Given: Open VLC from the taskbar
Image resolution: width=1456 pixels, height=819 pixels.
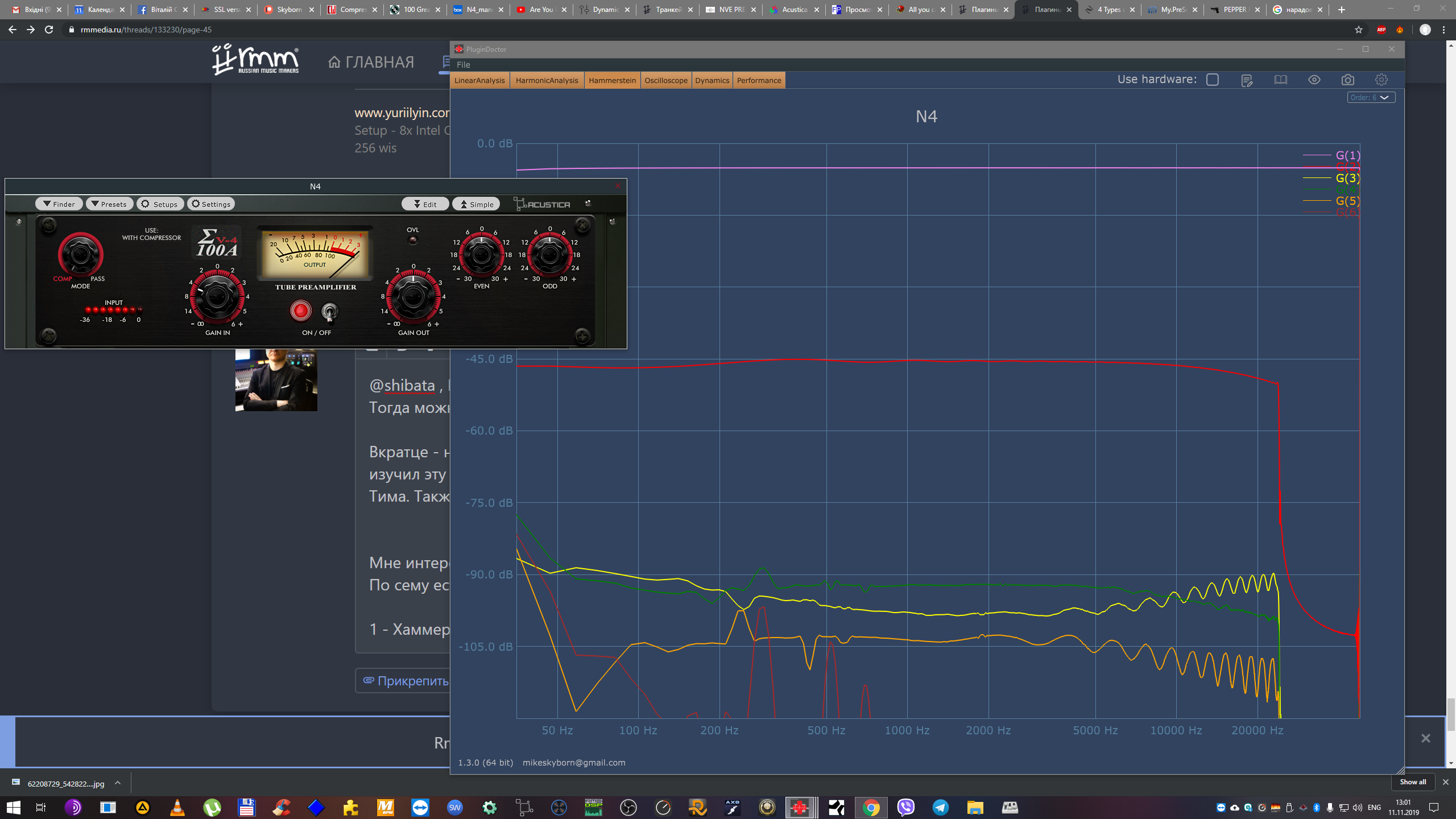Looking at the screenshot, I should [177, 807].
